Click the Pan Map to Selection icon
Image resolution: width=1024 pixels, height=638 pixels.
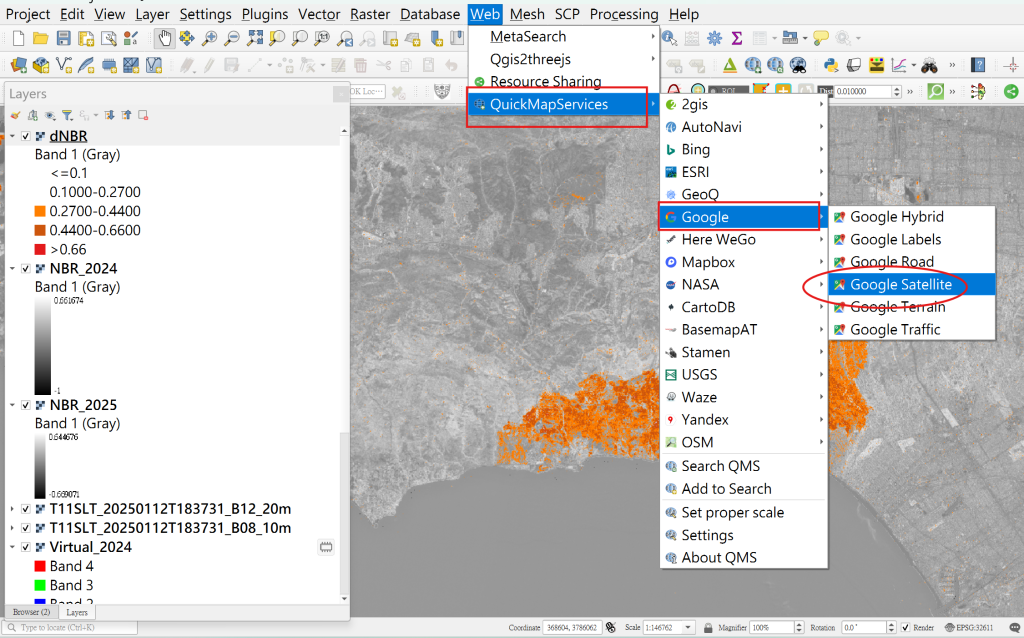[x=187, y=39]
